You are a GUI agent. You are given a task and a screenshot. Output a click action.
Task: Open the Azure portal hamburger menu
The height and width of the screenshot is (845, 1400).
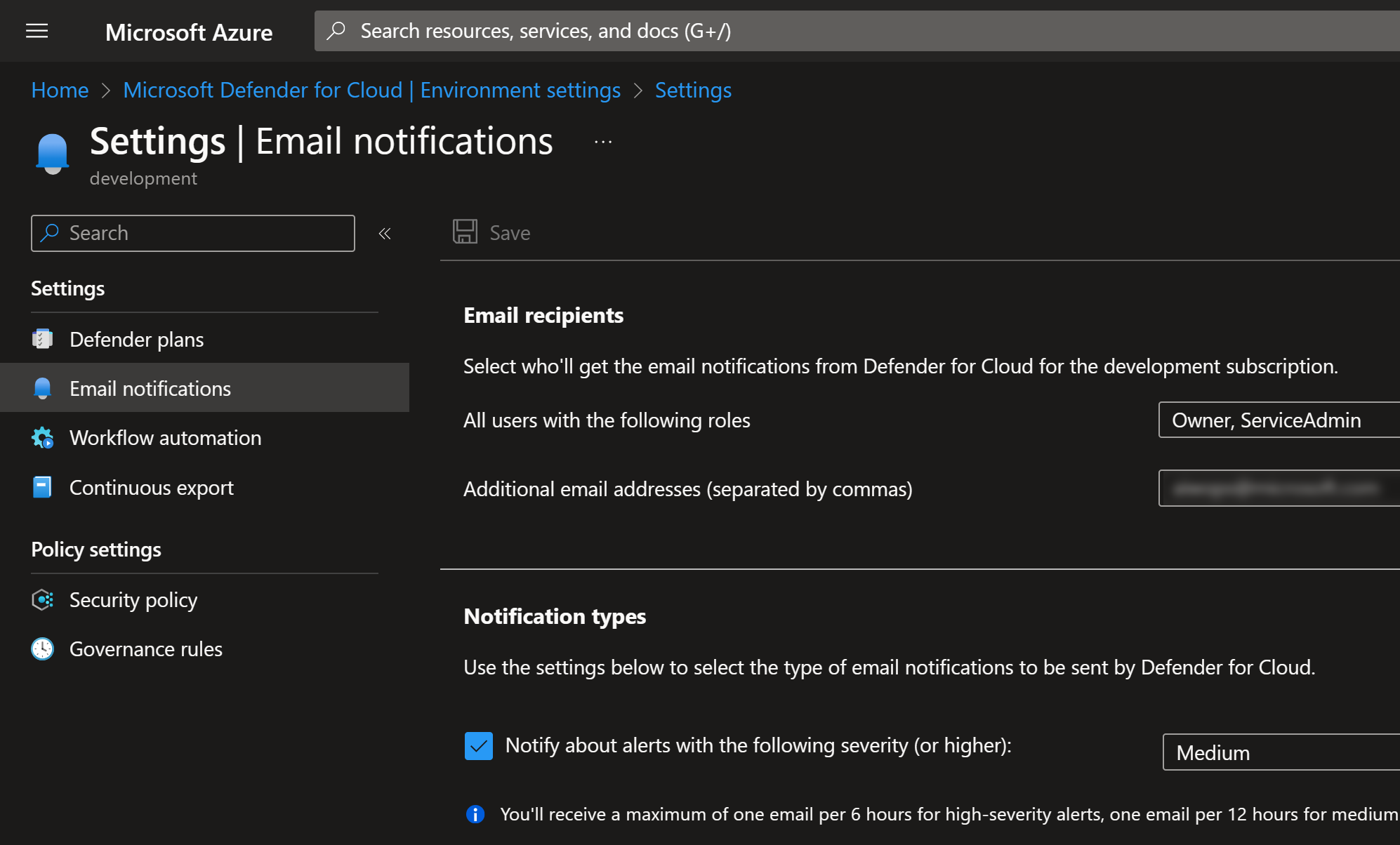(x=37, y=31)
